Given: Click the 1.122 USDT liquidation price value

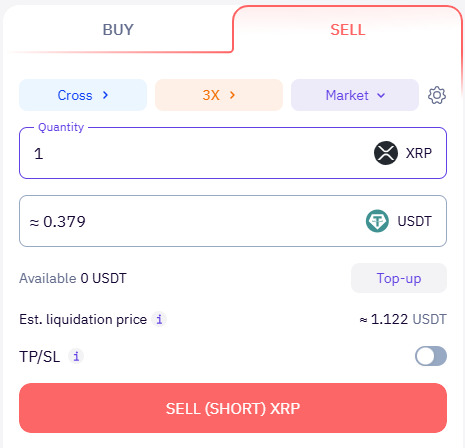Looking at the screenshot, I should [403, 319].
